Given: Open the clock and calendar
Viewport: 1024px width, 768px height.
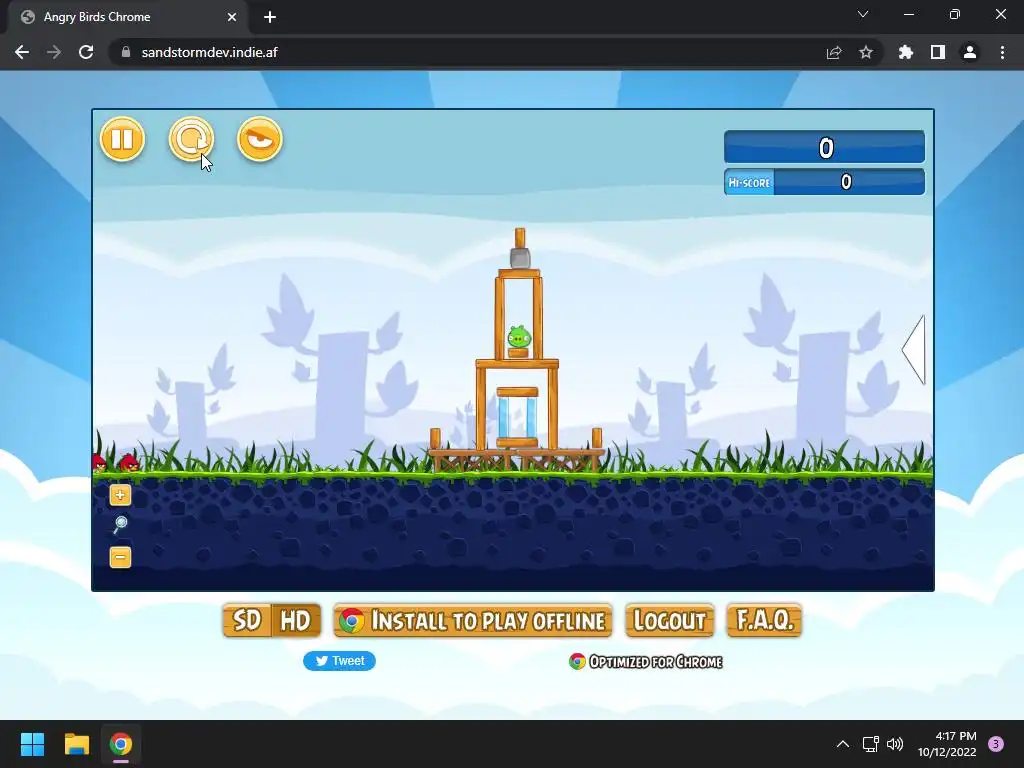Looking at the screenshot, I should pyautogui.click(x=947, y=744).
